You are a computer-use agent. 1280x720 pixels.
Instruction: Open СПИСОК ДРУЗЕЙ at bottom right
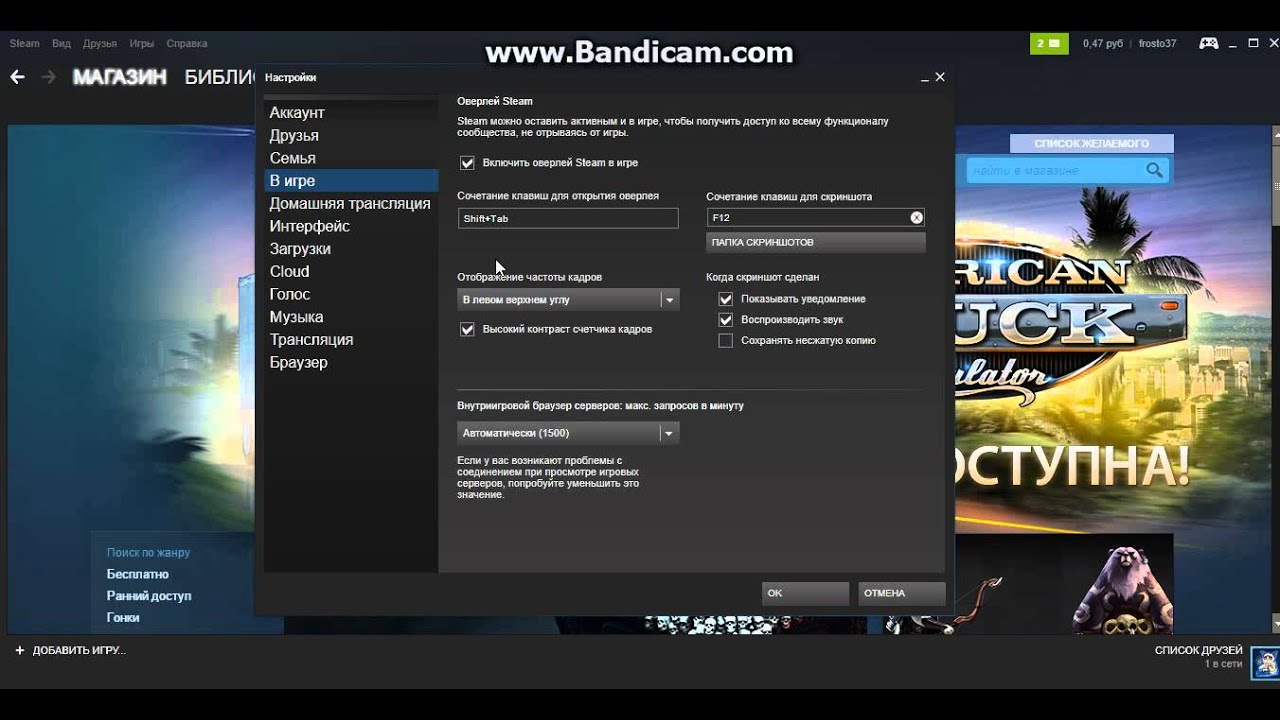[1198, 650]
